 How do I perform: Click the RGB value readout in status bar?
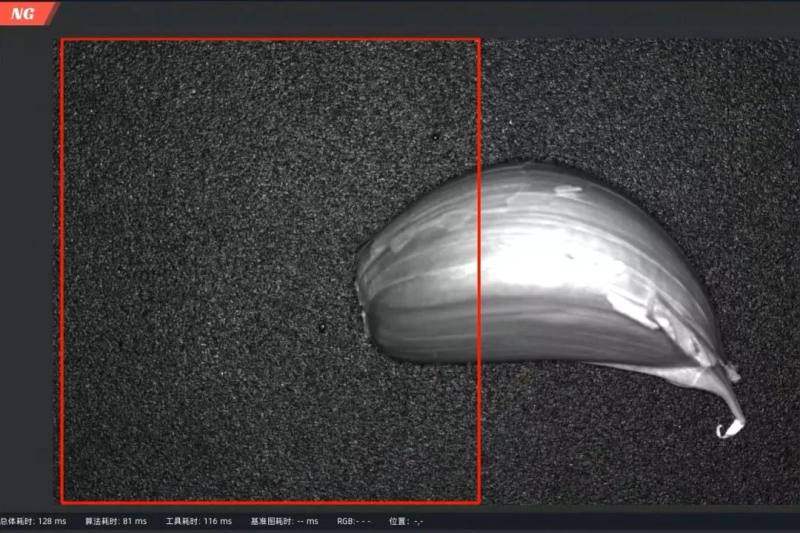click(x=354, y=521)
